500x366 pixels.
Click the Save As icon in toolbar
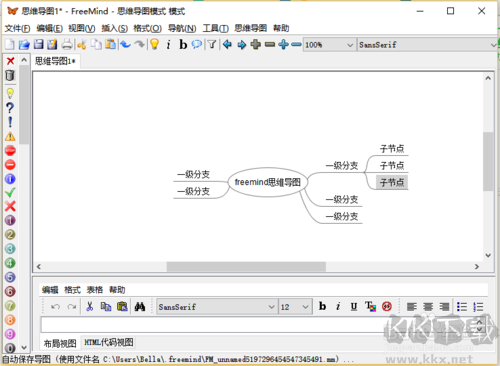pyautogui.click(x=52, y=44)
